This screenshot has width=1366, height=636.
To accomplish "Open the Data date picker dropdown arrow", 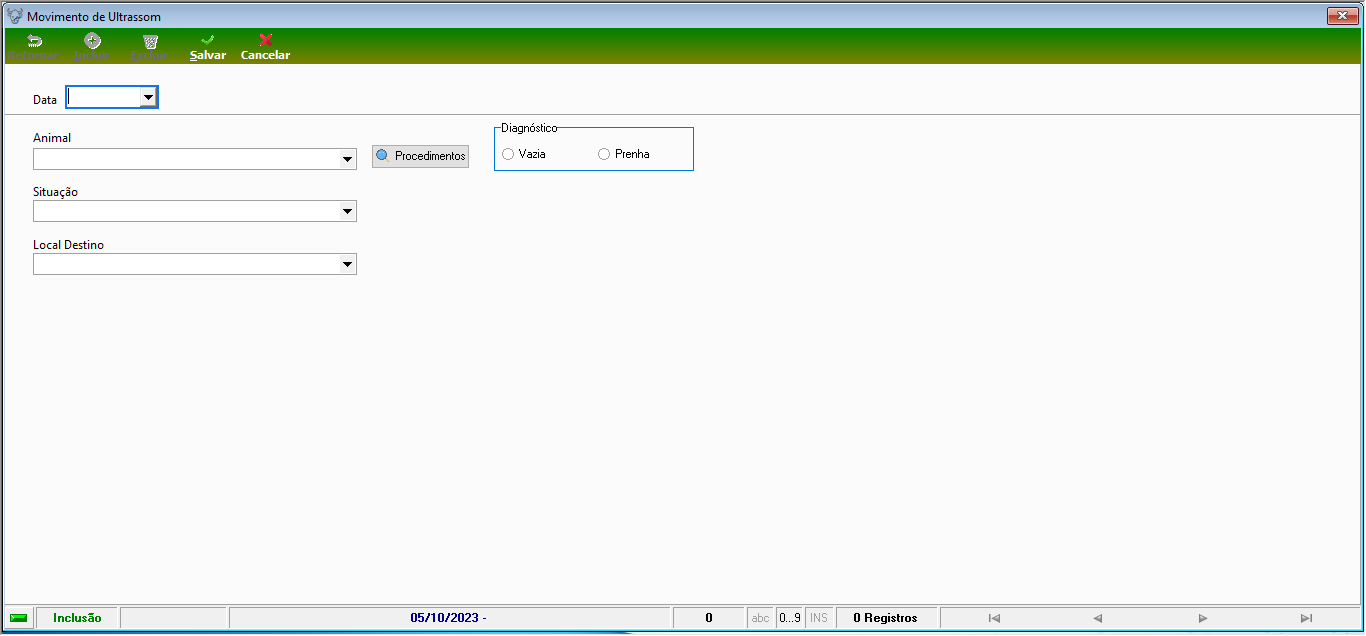I will [x=148, y=97].
